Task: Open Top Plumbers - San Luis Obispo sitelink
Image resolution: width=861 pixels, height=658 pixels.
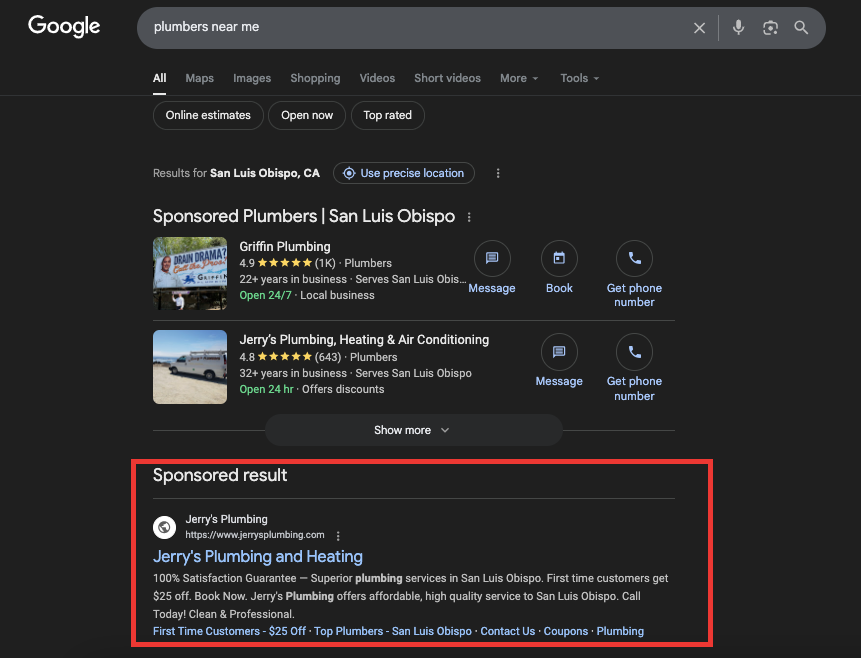Action: point(393,631)
